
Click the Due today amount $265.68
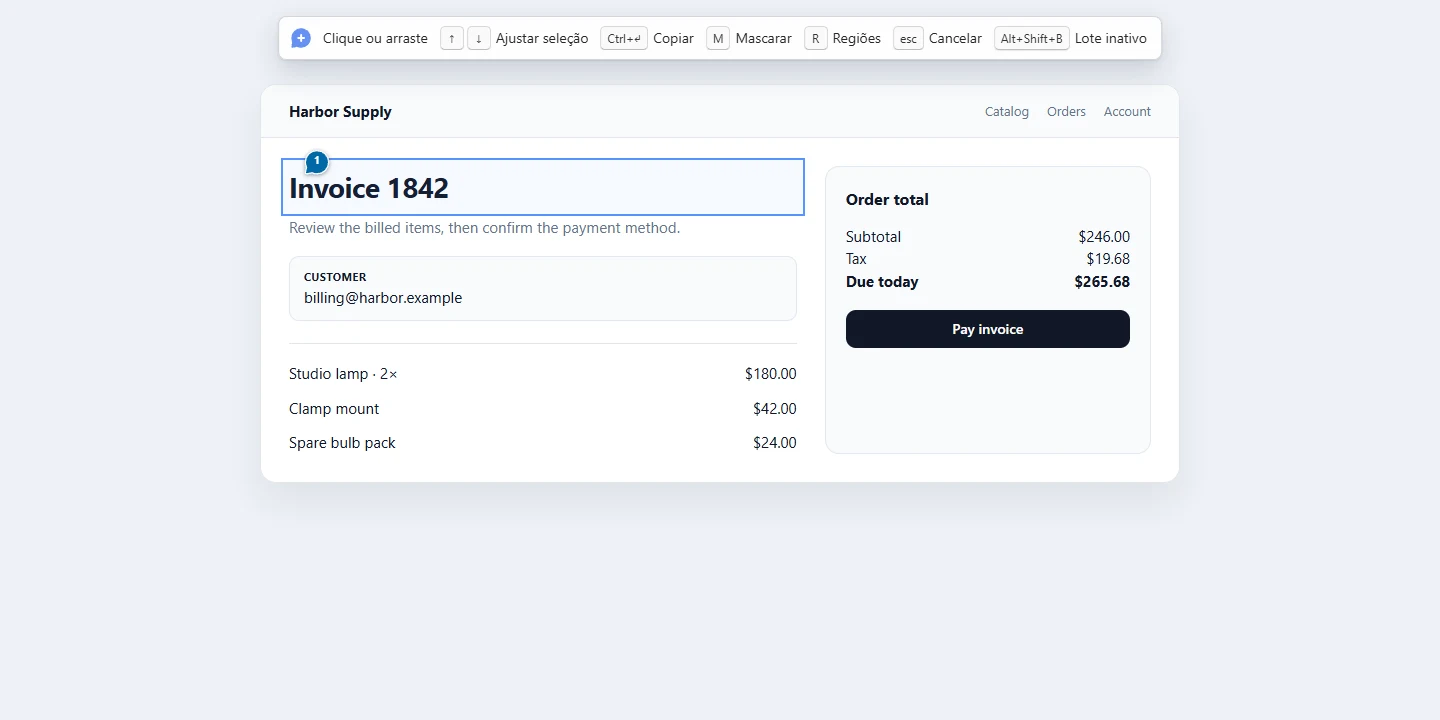pos(1102,282)
